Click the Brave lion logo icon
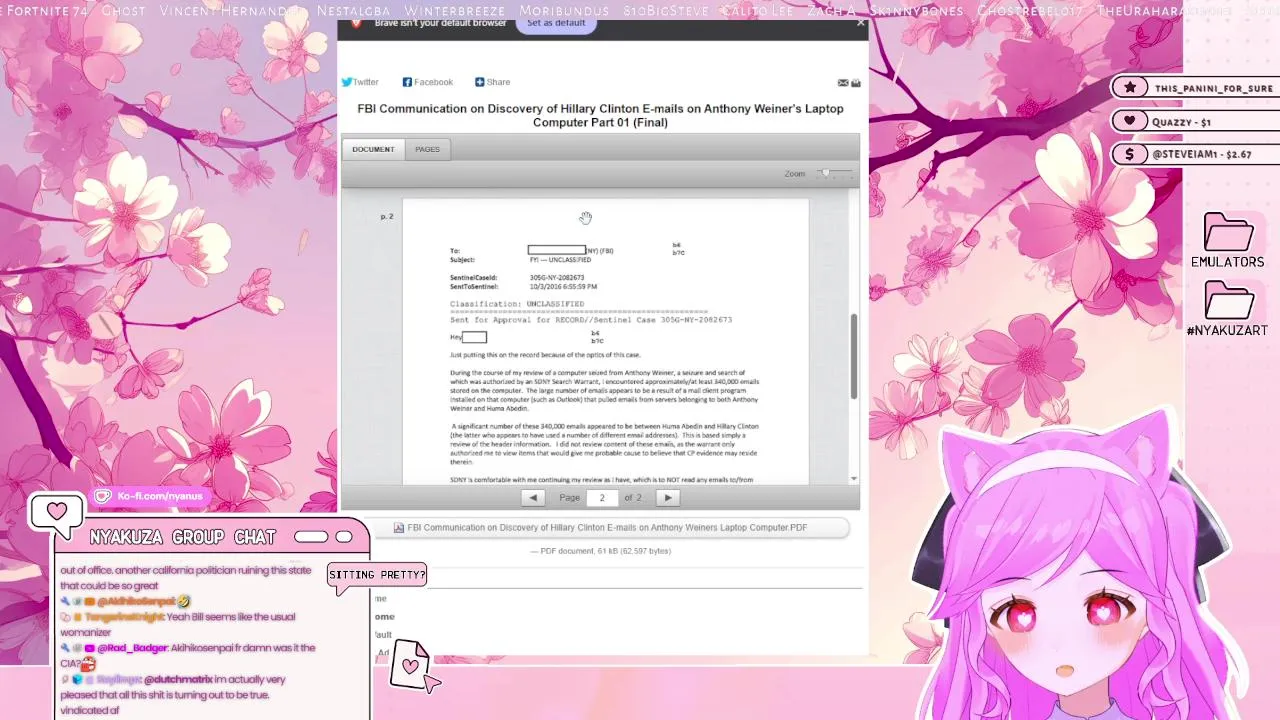 pos(355,22)
